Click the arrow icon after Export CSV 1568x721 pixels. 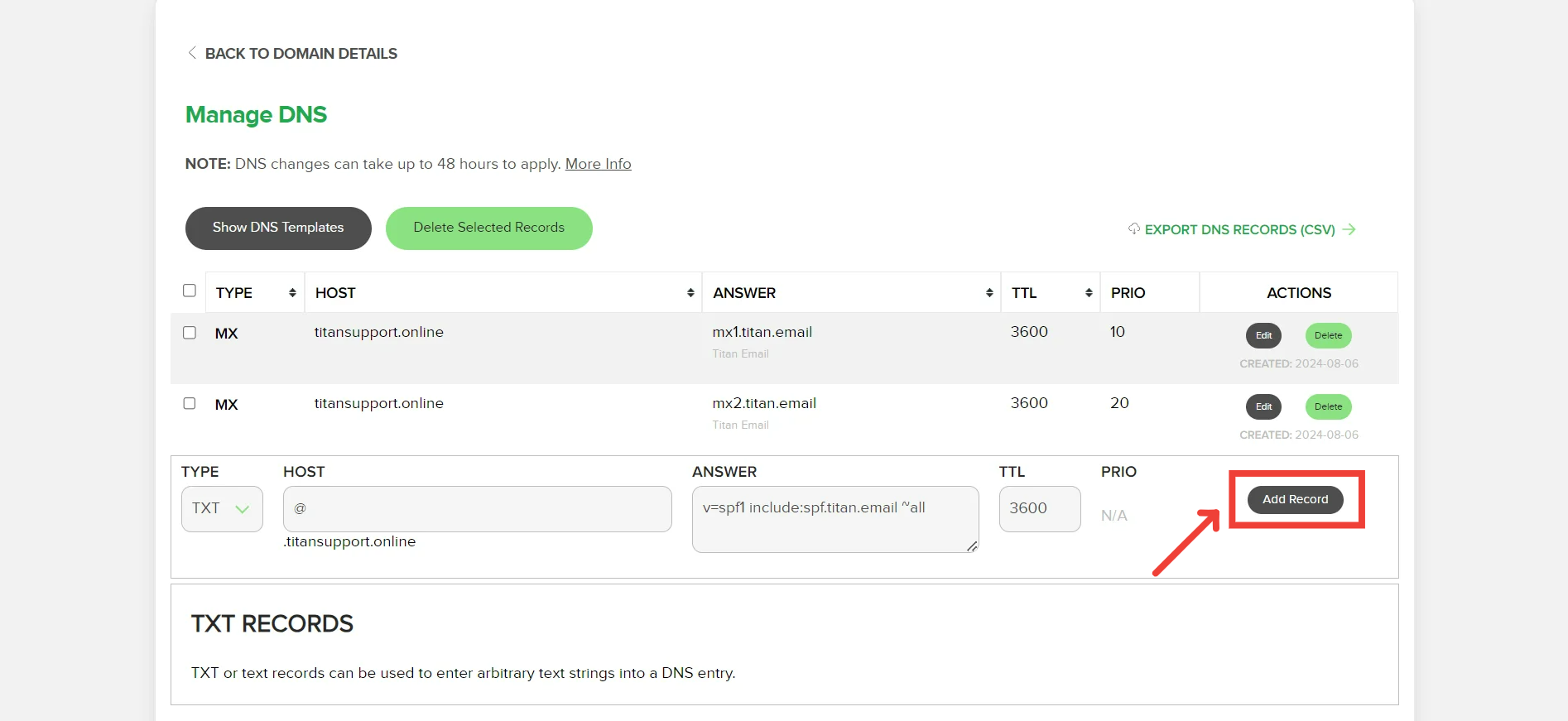pos(1349,229)
